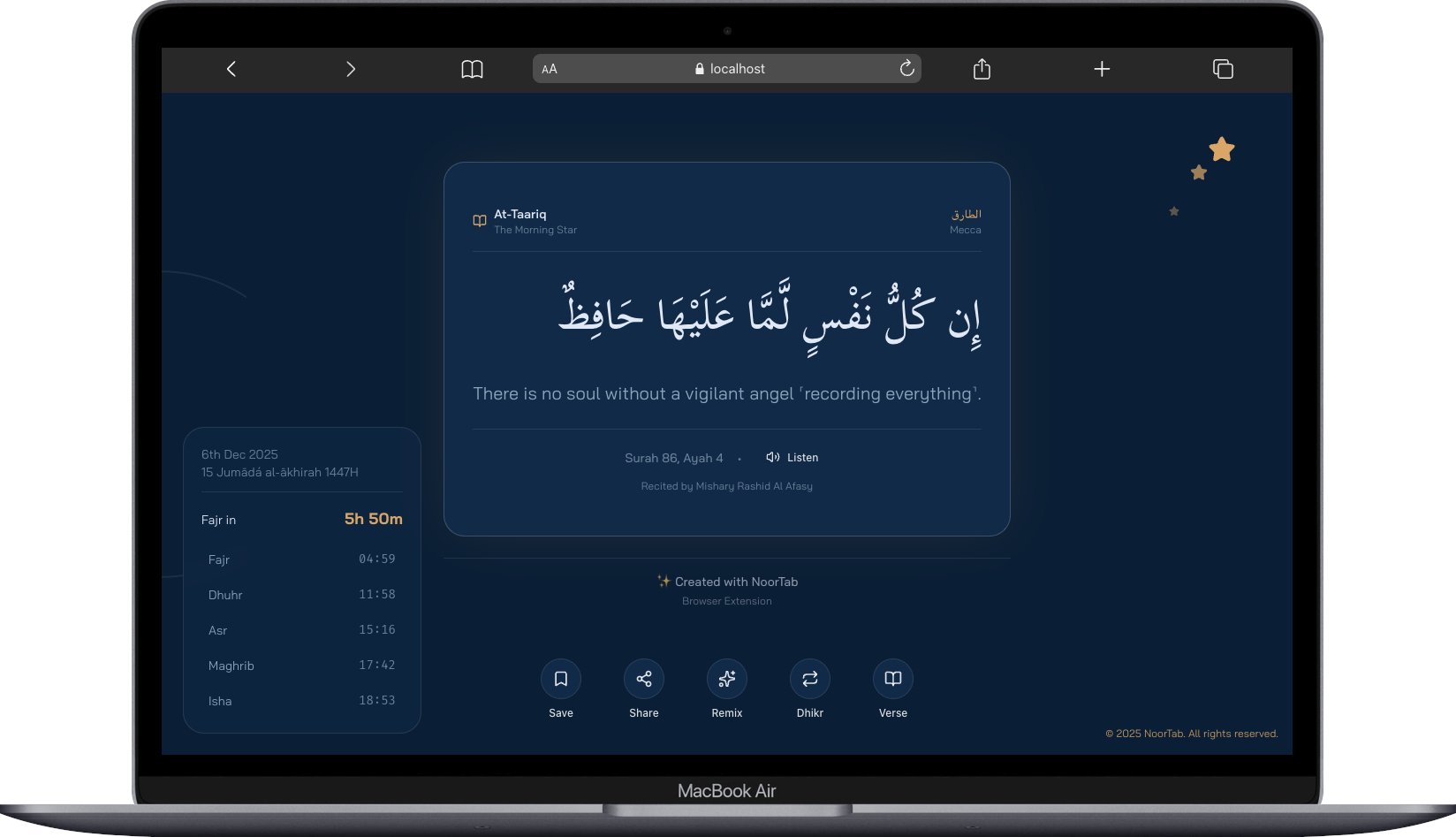1456x837 pixels.
Task: Save the current verse
Action: (x=561, y=678)
